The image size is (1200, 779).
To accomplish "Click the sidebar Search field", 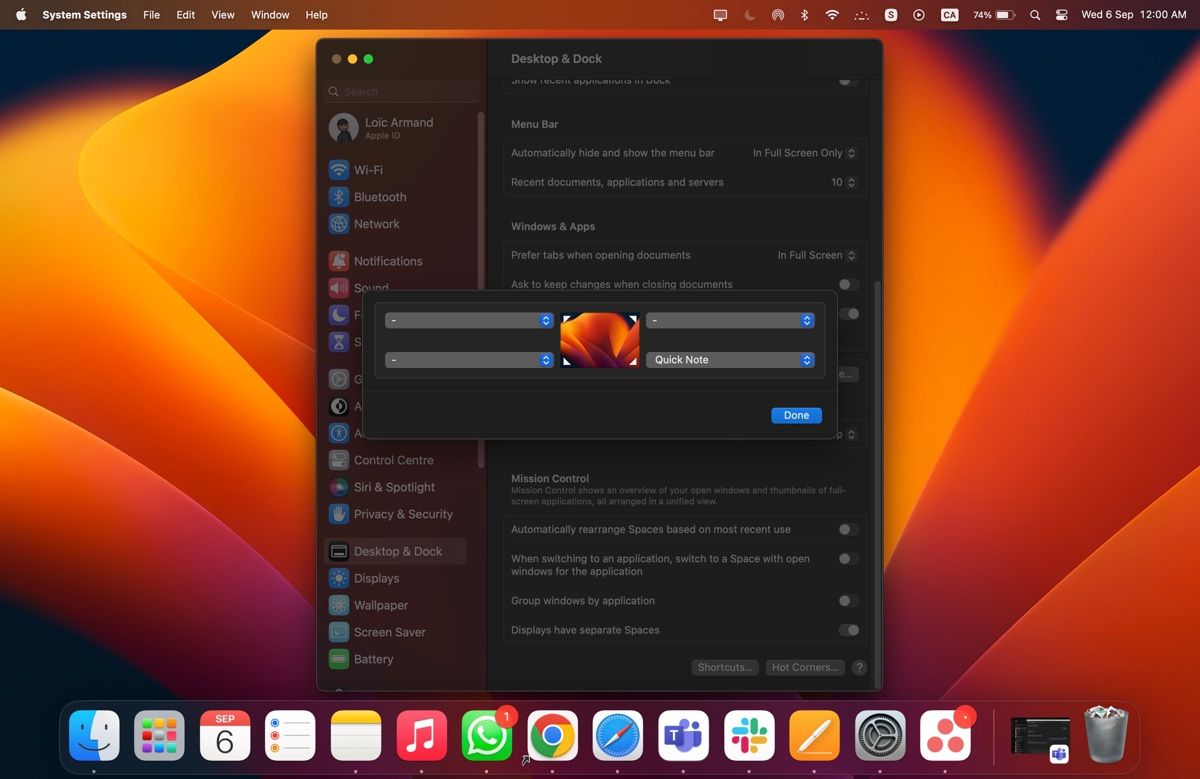I will 400,90.
